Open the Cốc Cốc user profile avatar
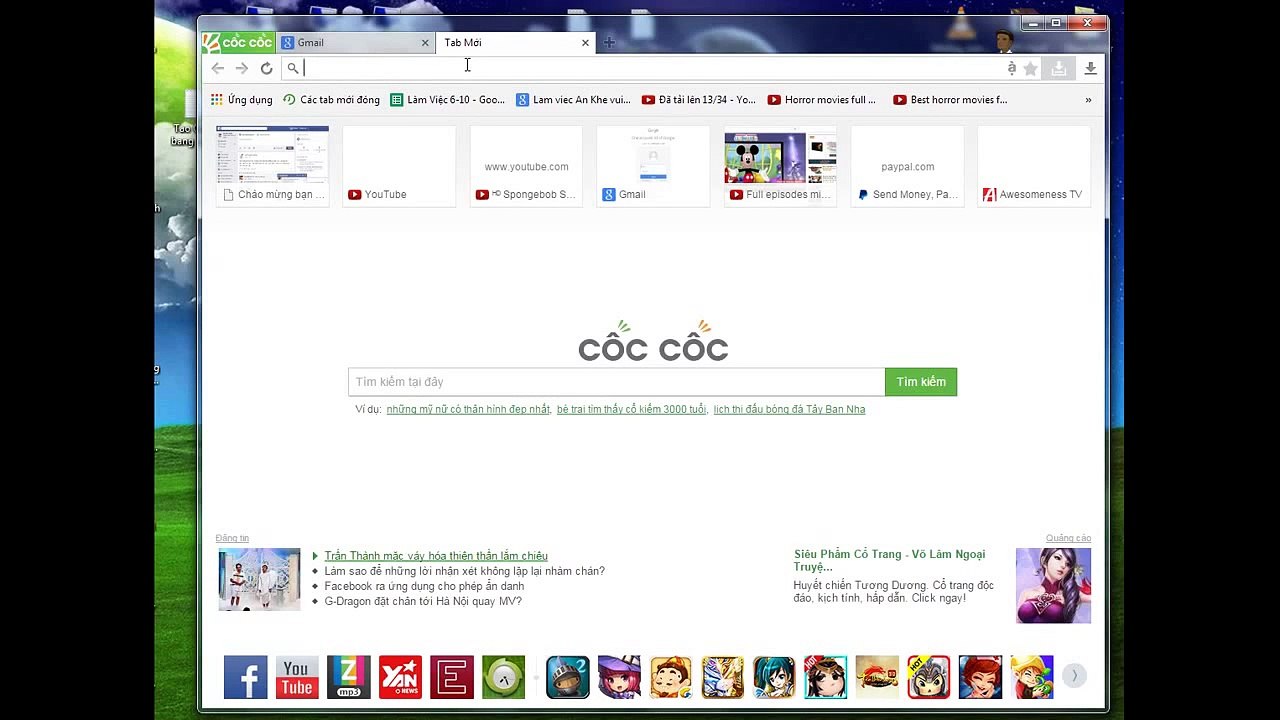The height and width of the screenshot is (720, 1280). pos(1004,41)
